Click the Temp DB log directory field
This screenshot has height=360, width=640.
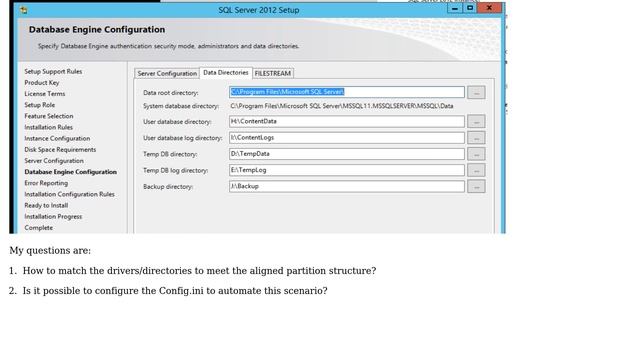(x=347, y=170)
